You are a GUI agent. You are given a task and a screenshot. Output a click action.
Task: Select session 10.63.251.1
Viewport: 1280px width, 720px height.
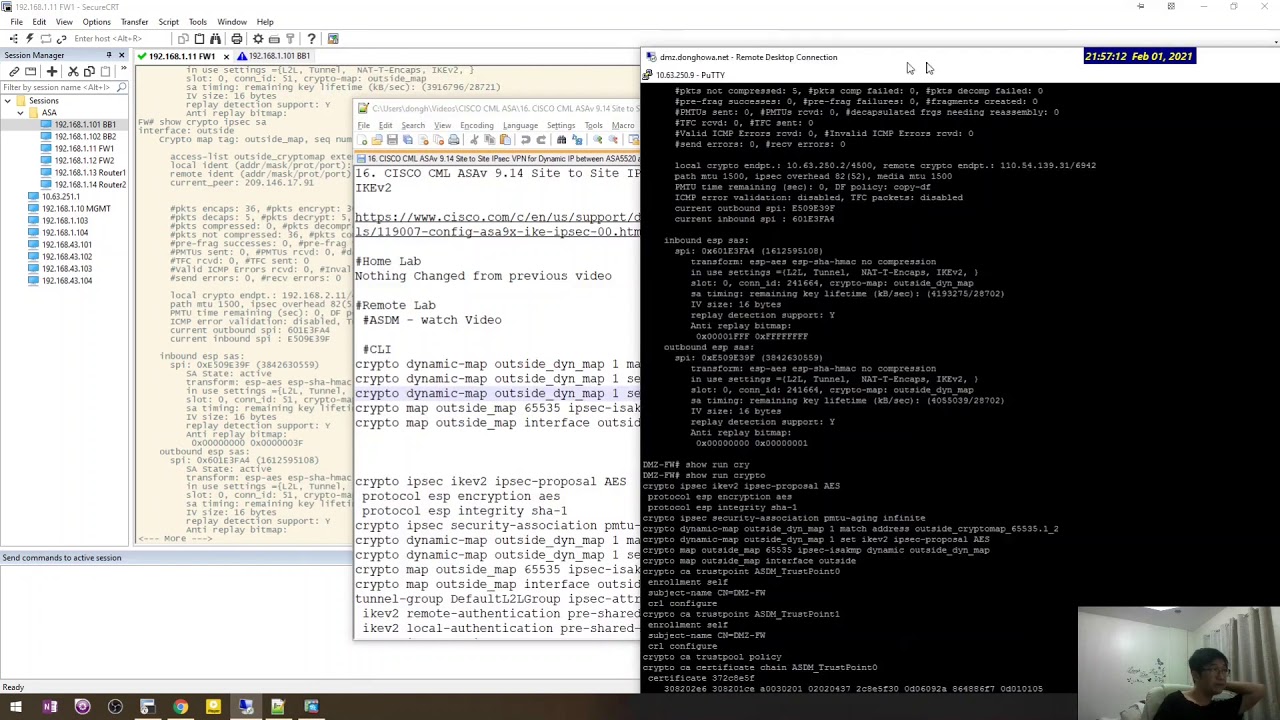[60, 197]
